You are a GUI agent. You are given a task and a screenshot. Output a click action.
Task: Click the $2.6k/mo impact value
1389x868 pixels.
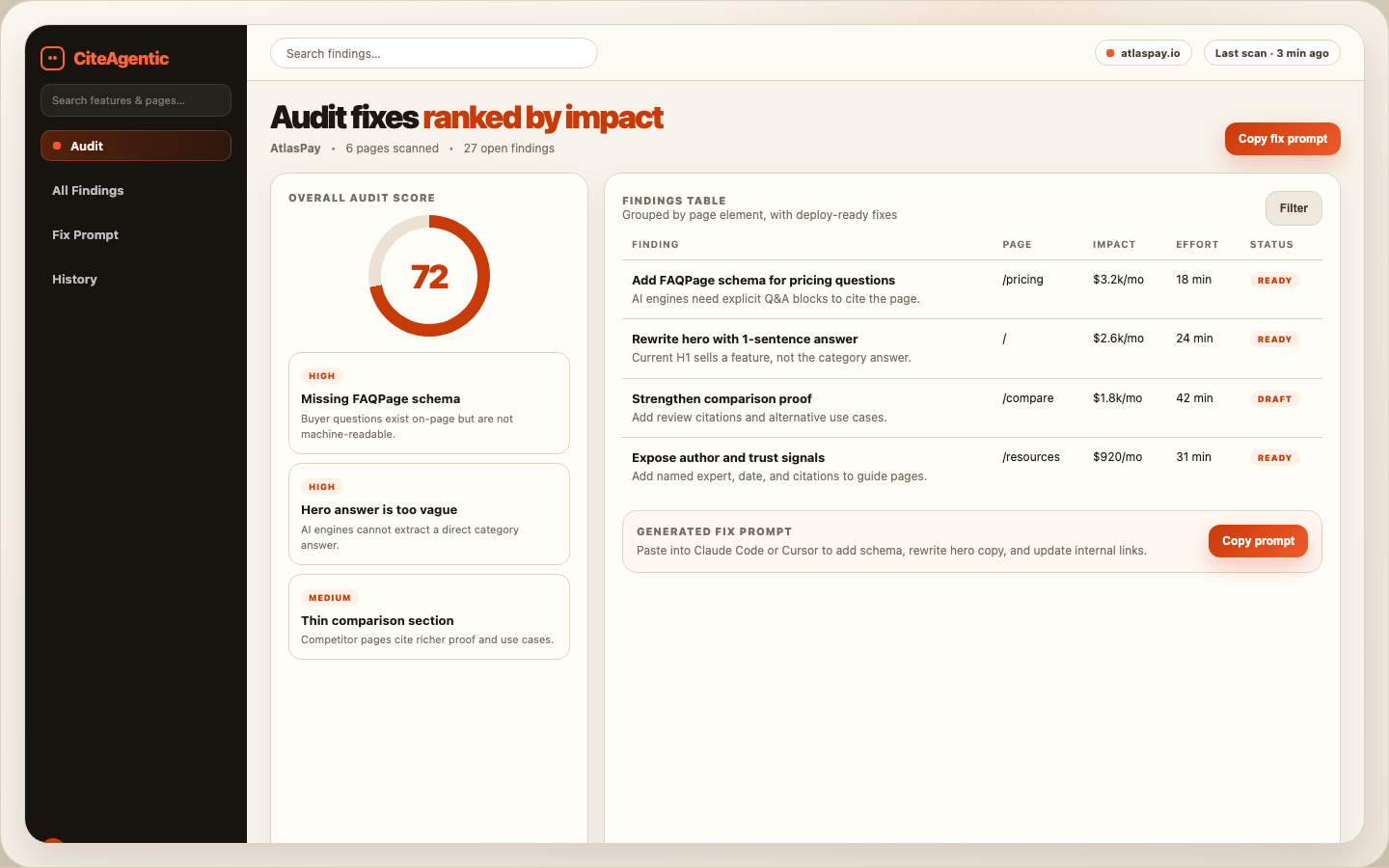(x=1118, y=339)
